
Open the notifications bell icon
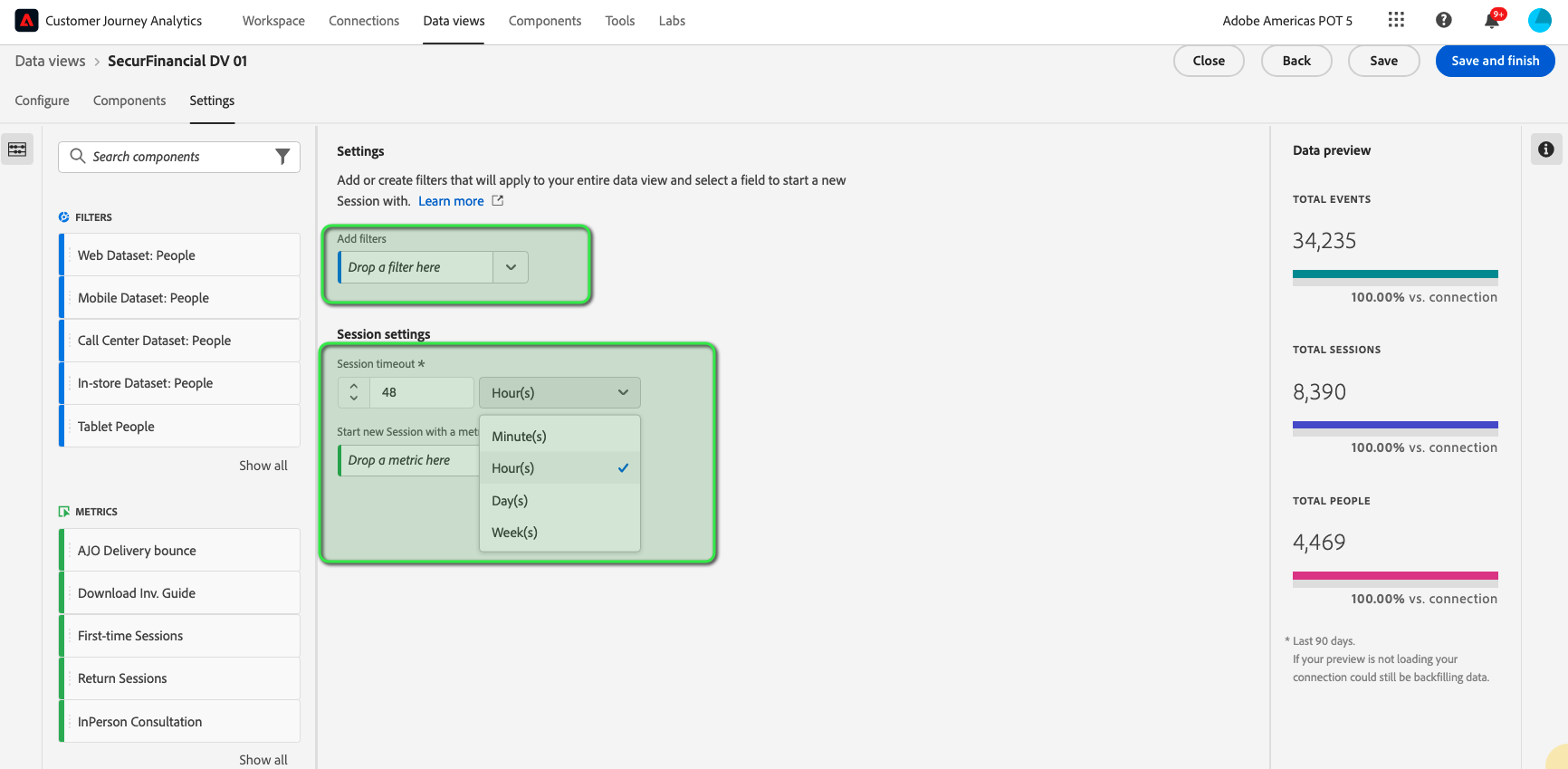pyautogui.click(x=1492, y=20)
